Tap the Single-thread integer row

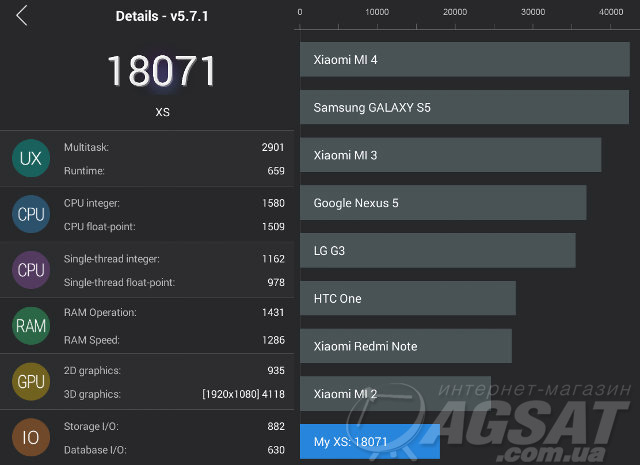(x=174, y=259)
